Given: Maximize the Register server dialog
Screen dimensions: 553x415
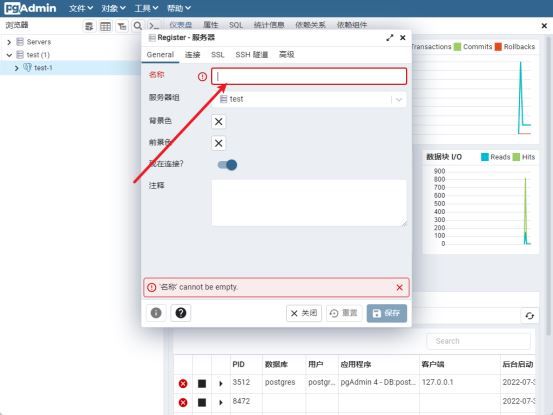Looking at the screenshot, I should coord(390,38).
